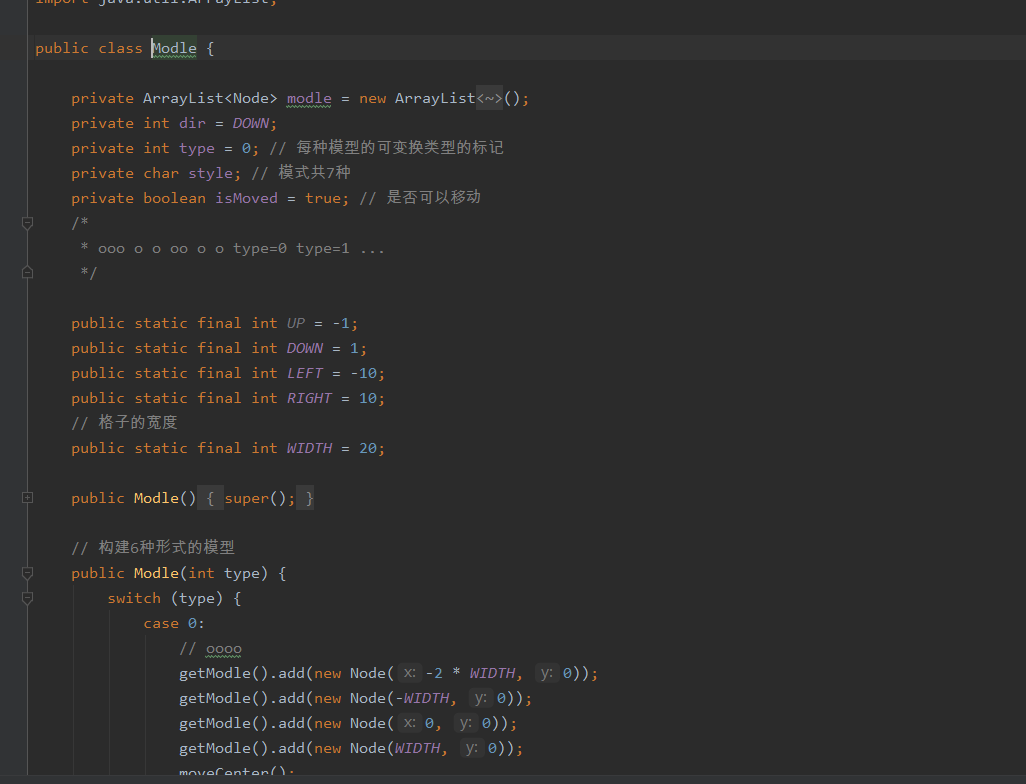Collapse the comment fold marker at */
The height and width of the screenshot is (784, 1026).
pos(27,272)
